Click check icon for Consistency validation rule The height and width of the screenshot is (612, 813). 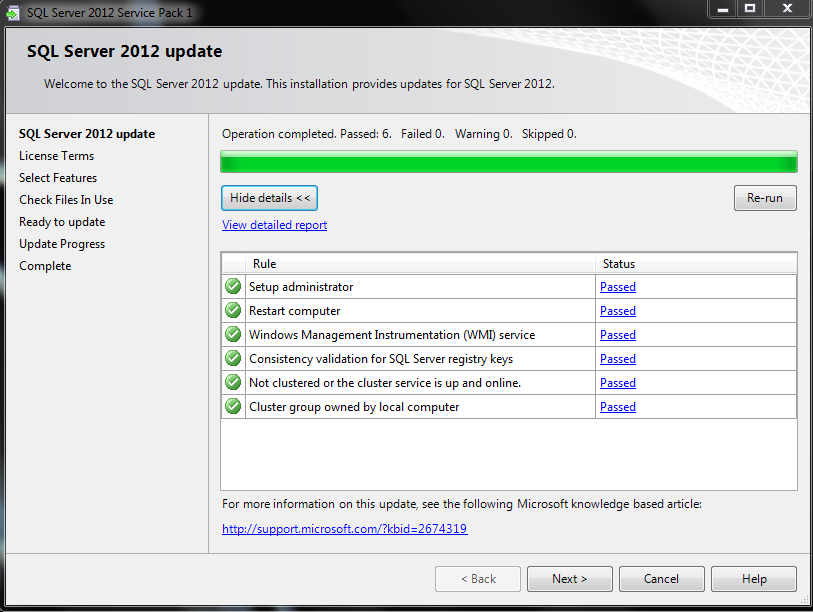(x=233, y=359)
